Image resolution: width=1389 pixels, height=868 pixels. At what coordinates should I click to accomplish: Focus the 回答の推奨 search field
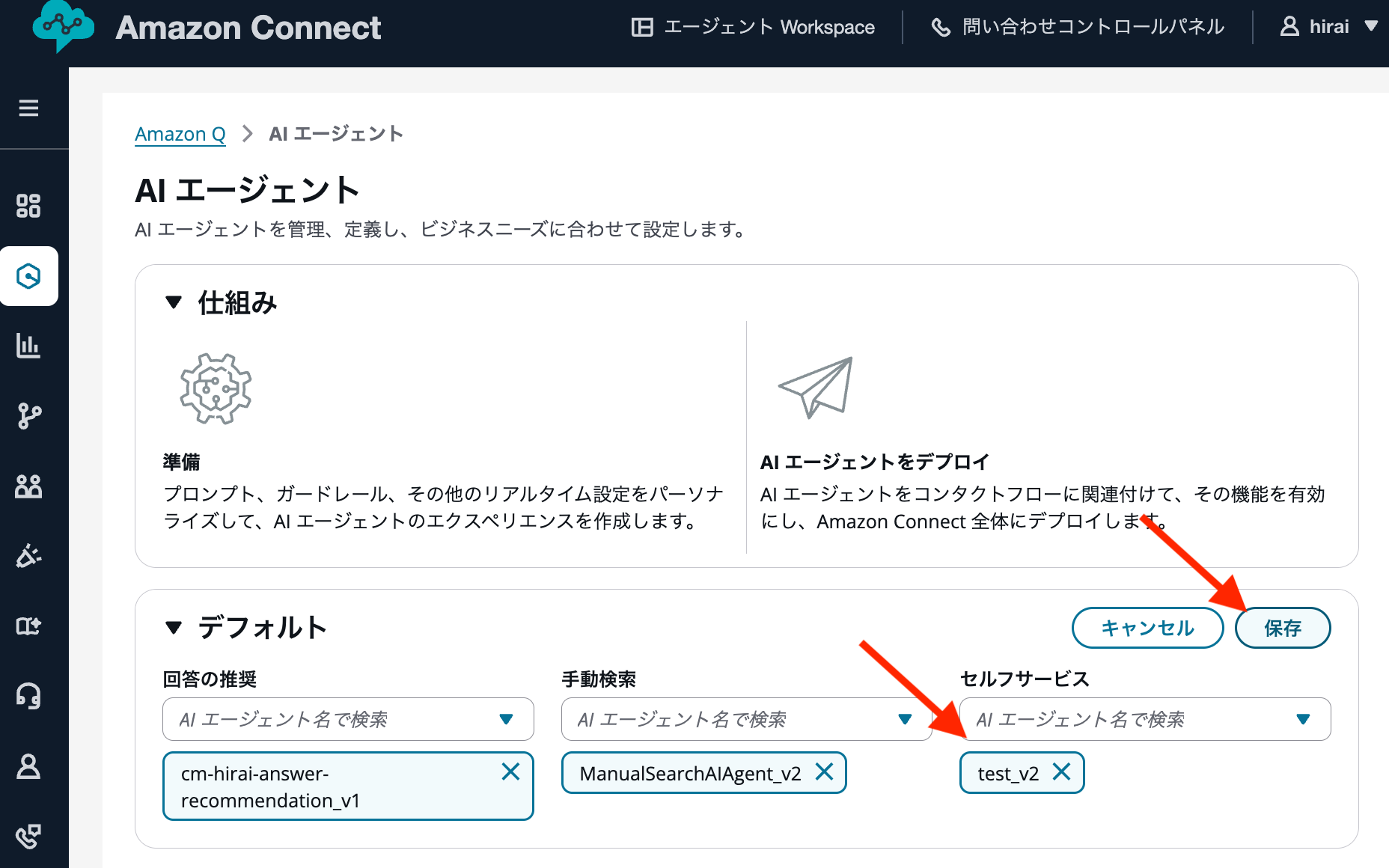click(x=348, y=719)
